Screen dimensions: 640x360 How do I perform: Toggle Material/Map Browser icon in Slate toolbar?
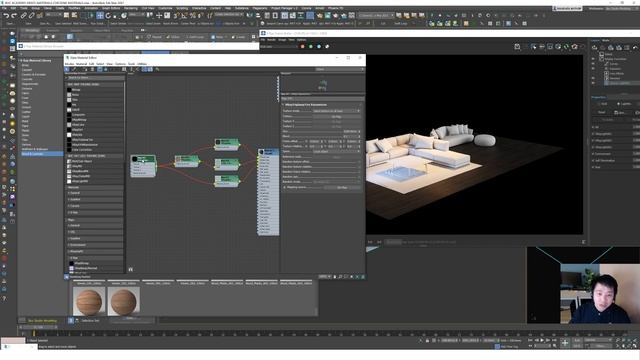(x=144, y=69)
